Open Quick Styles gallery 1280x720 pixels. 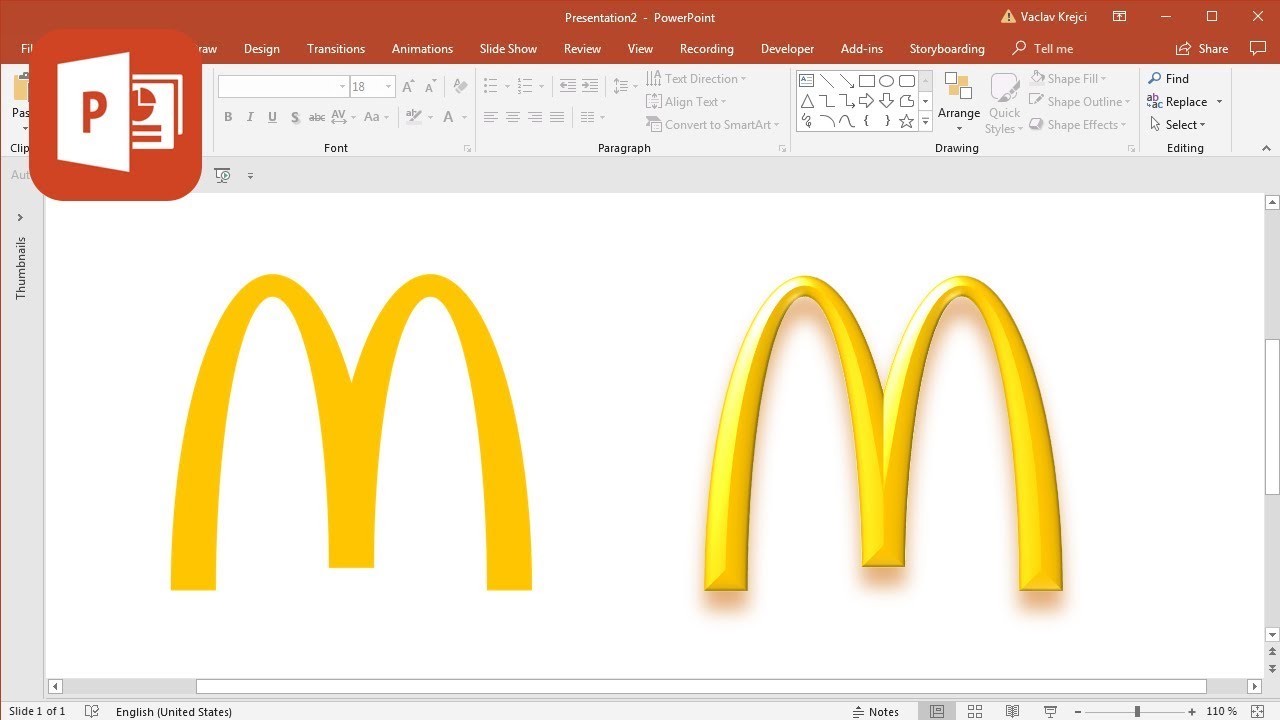point(1004,103)
